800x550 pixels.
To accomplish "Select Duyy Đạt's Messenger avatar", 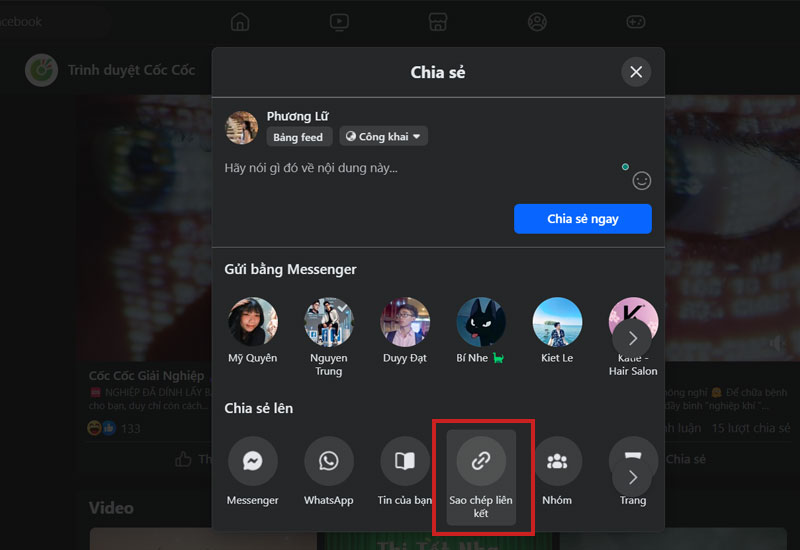I will (x=405, y=322).
